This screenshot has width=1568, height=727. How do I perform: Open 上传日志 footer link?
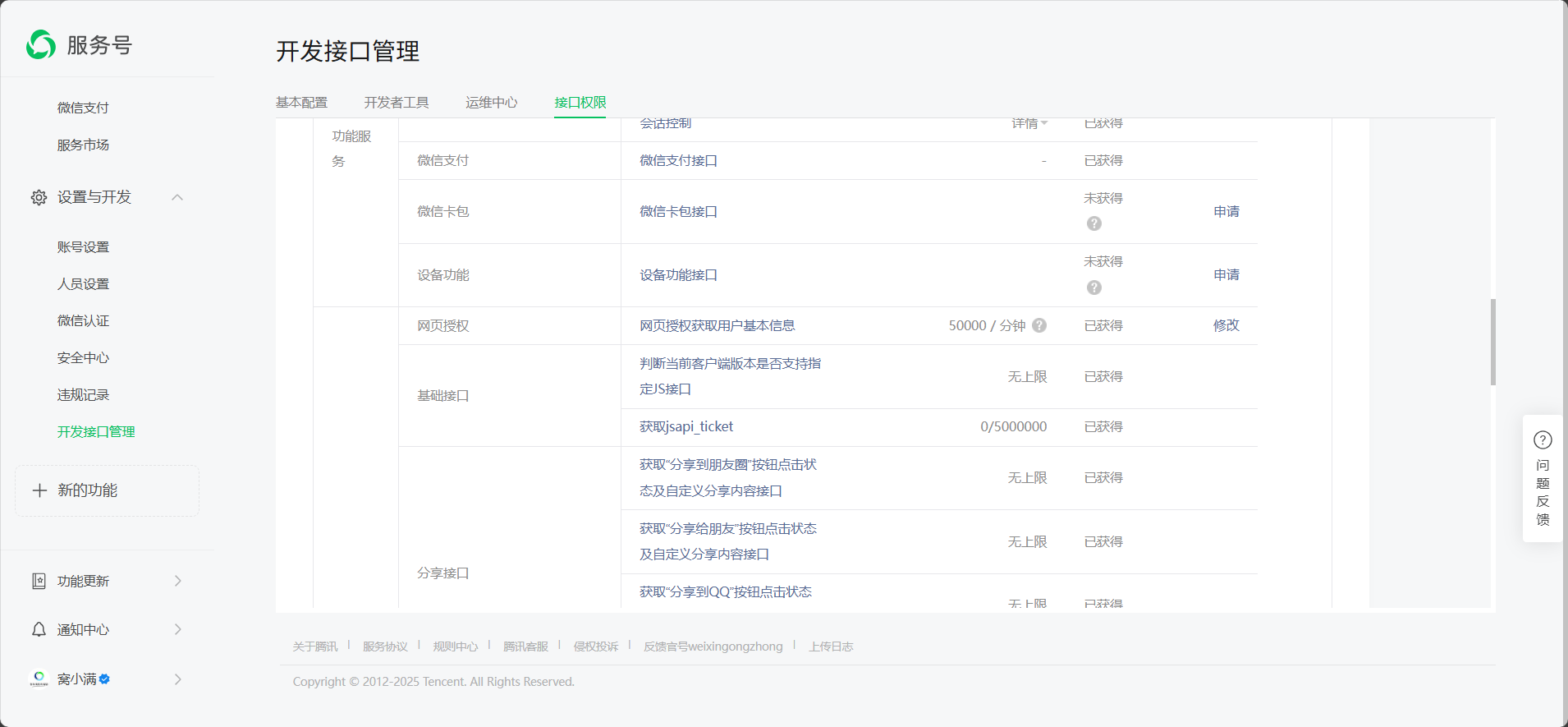pyautogui.click(x=831, y=646)
